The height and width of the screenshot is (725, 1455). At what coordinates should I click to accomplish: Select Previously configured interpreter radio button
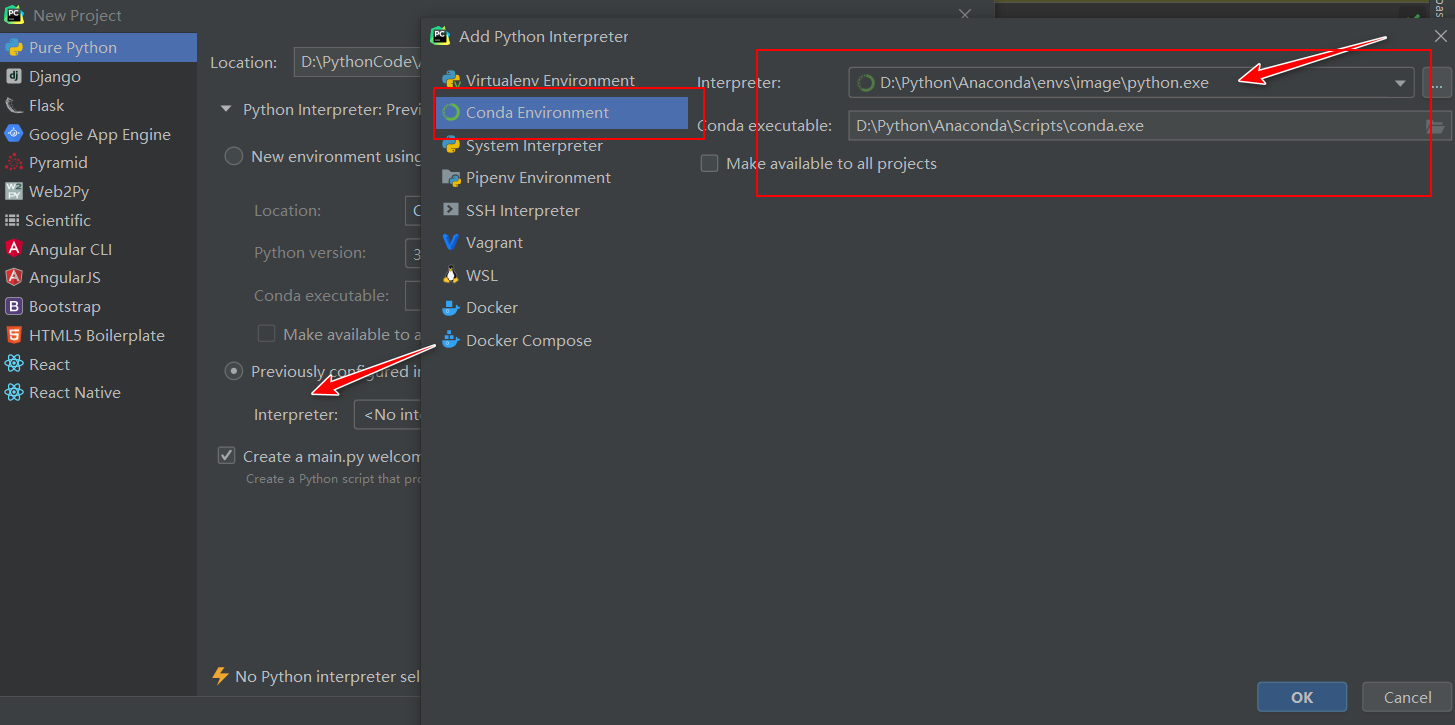coord(234,371)
